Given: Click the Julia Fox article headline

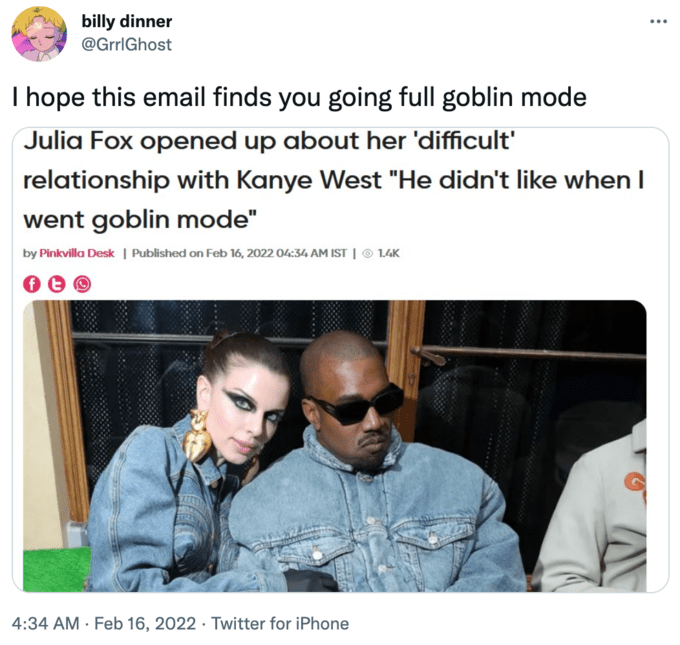Looking at the screenshot, I should point(333,180).
